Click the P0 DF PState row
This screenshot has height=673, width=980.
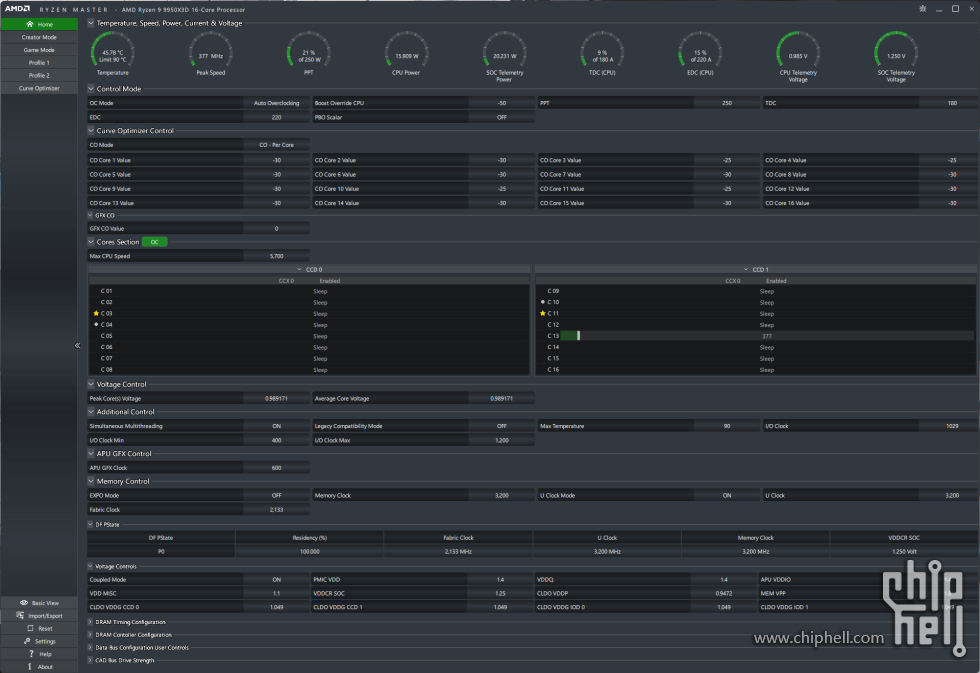[x=532, y=552]
